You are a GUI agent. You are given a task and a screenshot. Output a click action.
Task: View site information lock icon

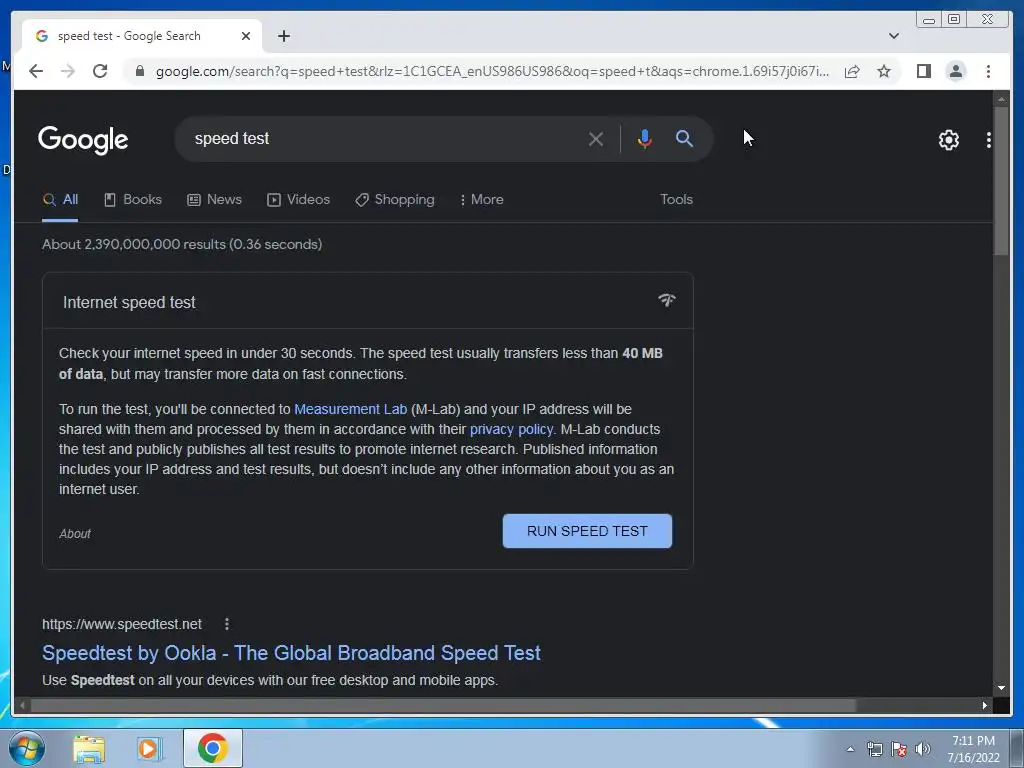[139, 71]
